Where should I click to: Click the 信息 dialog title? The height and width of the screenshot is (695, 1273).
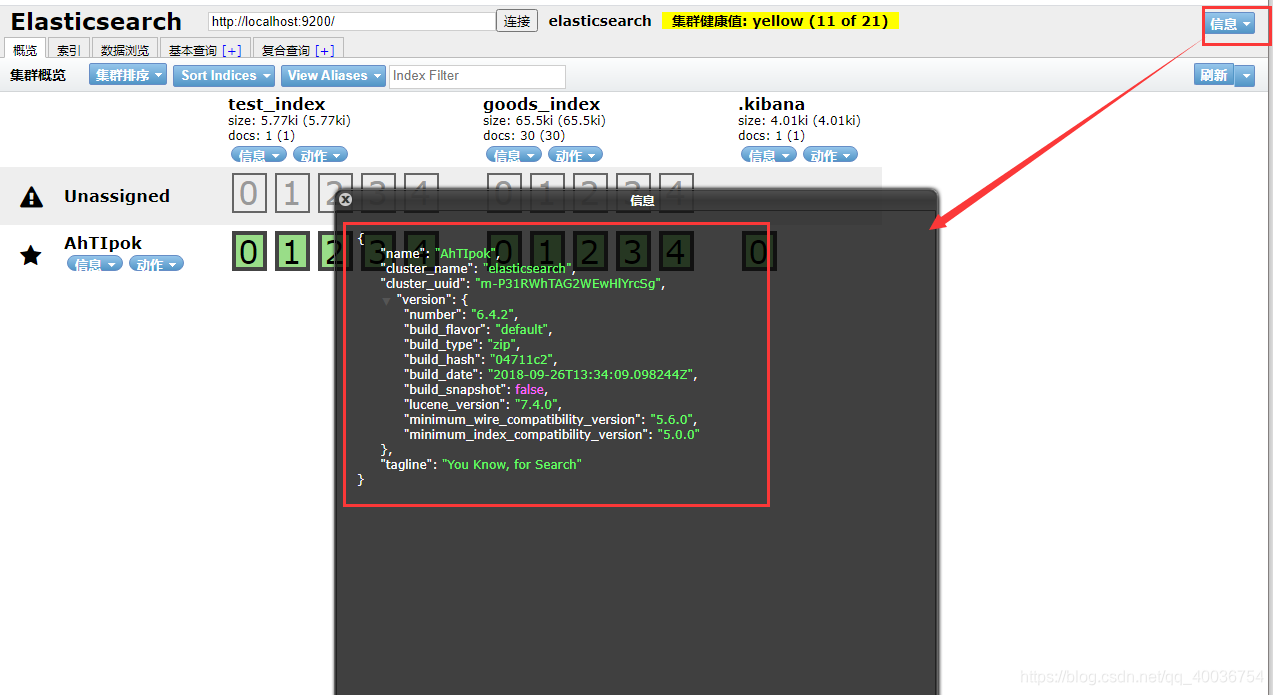[641, 201]
